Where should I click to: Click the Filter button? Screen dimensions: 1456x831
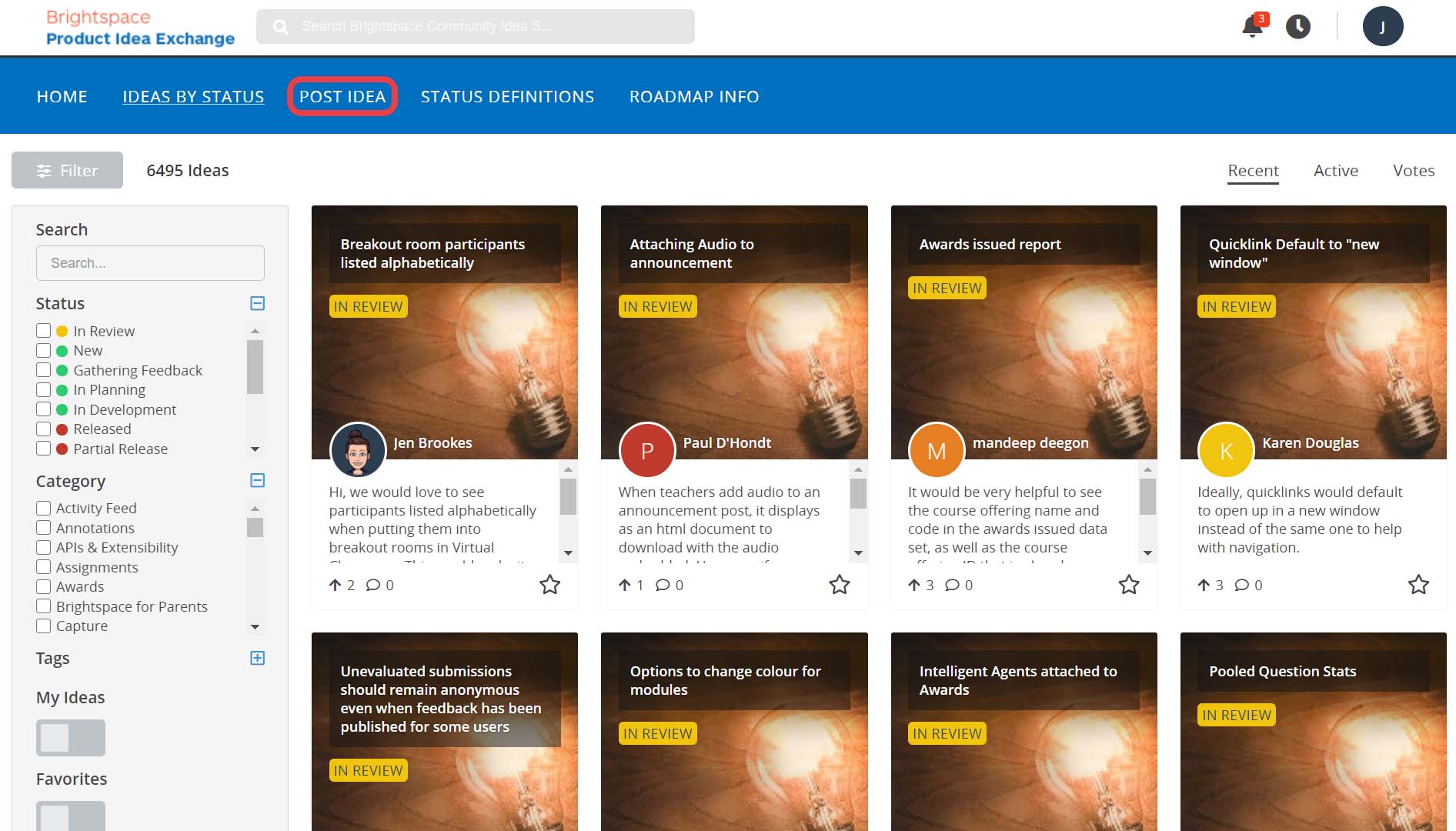(x=68, y=171)
